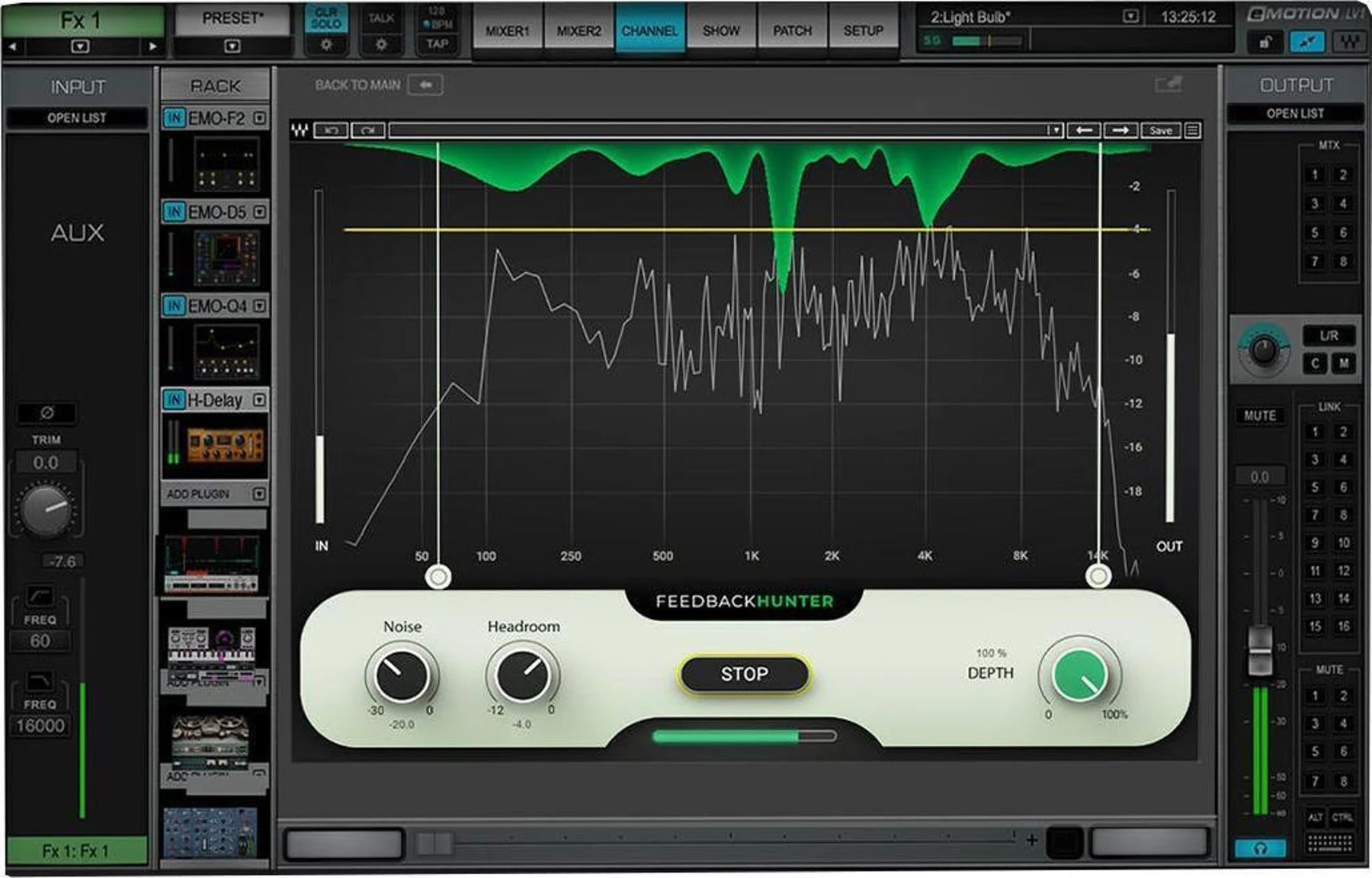Click the Noise knob
The width and height of the screenshot is (1372, 878).
tap(401, 675)
